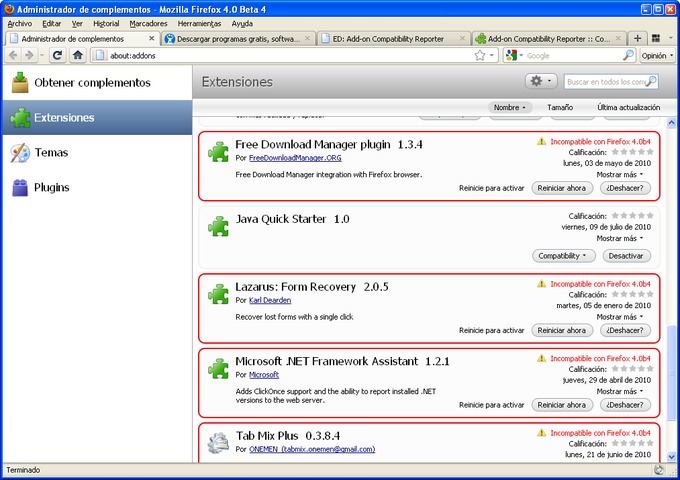Click the Java Quick Starter puzzle icon
This screenshot has width=680, height=480.
(x=218, y=226)
